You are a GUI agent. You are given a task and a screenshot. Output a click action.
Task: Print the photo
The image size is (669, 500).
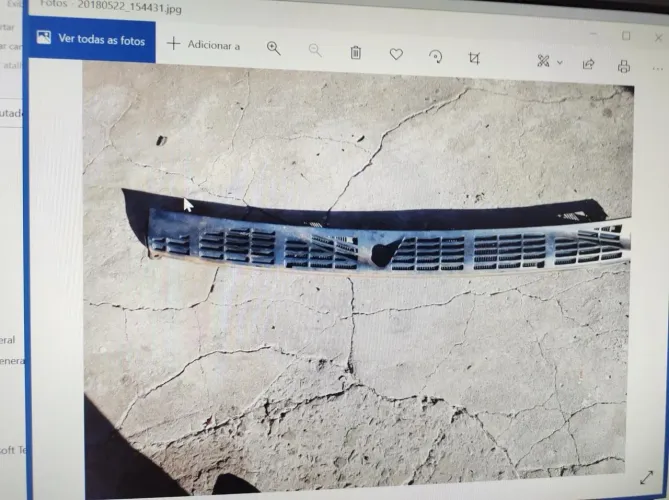point(624,66)
